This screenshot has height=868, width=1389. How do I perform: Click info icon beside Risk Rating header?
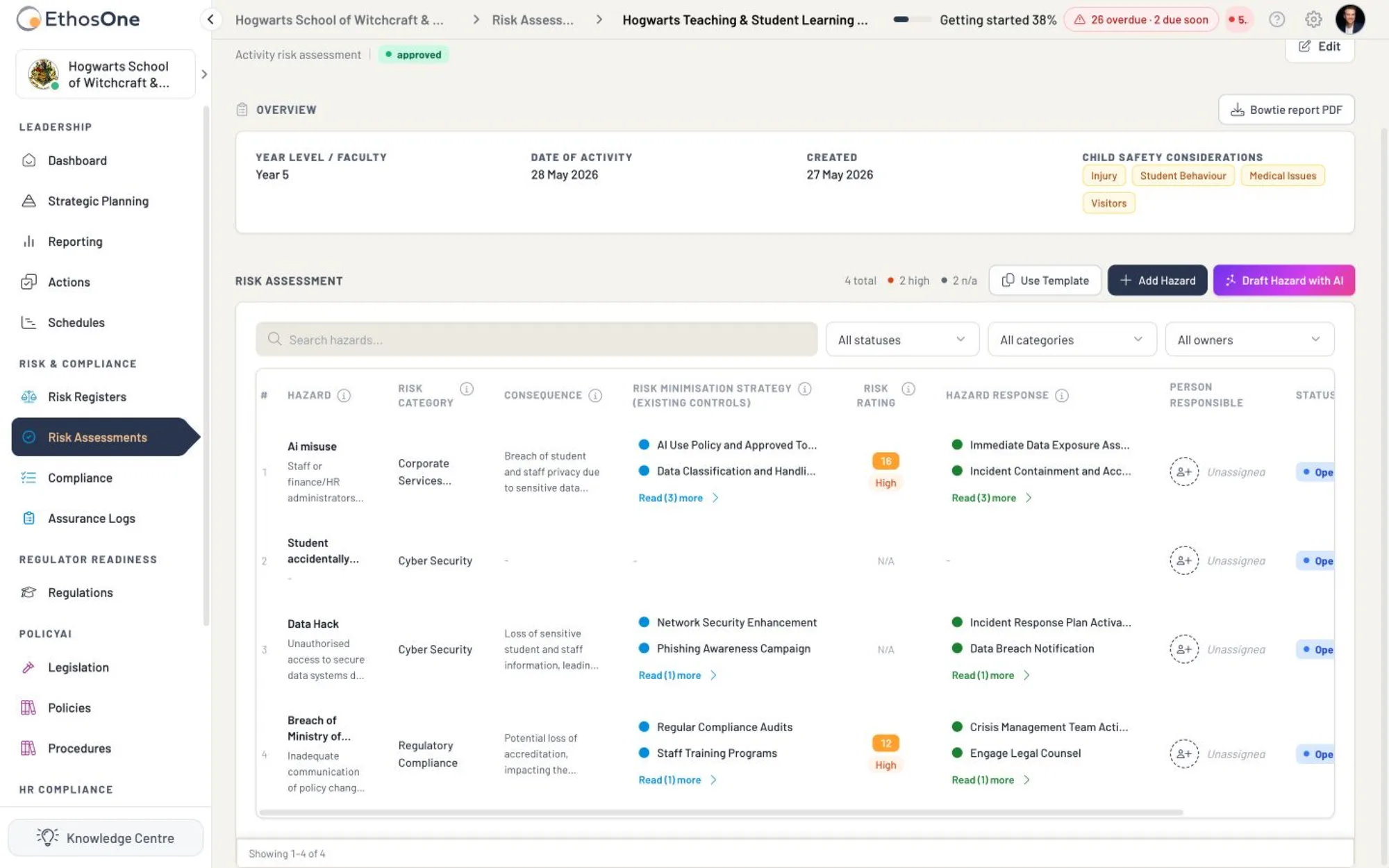click(x=908, y=389)
